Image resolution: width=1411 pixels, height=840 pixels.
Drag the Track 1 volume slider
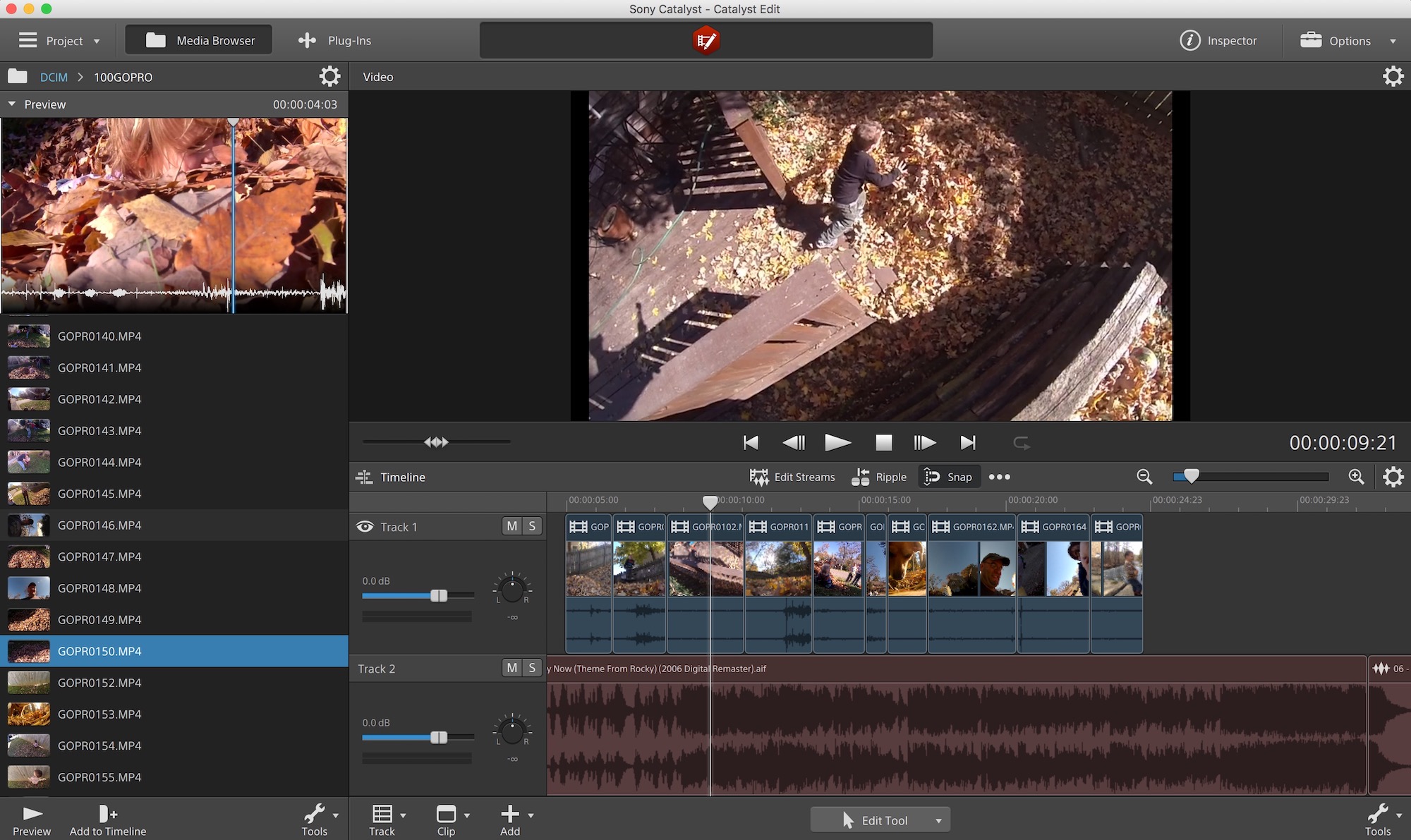pos(438,595)
